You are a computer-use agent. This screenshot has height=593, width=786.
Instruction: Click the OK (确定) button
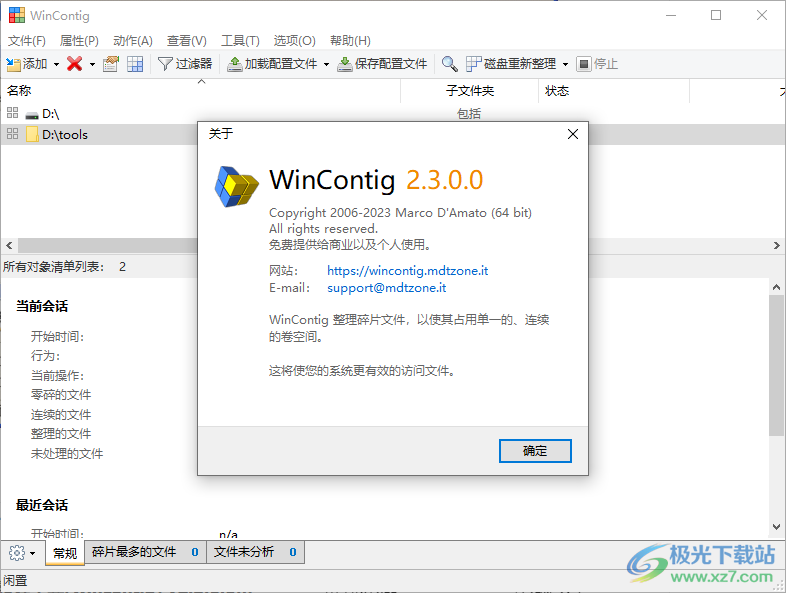(535, 451)
